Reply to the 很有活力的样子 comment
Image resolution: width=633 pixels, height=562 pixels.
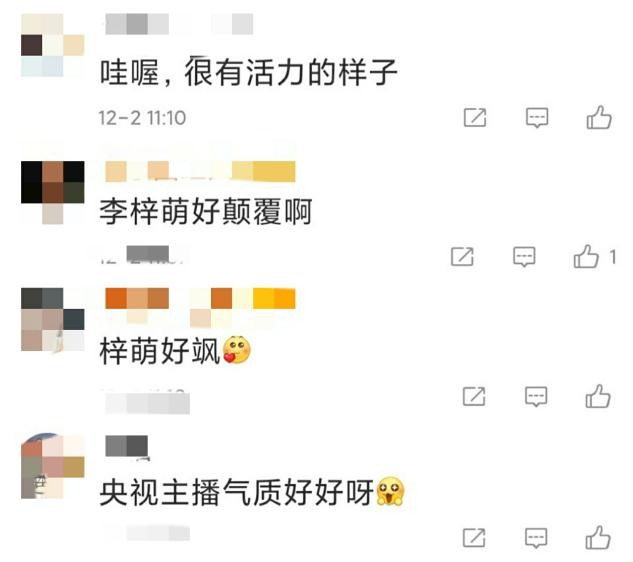pos(537,117)
